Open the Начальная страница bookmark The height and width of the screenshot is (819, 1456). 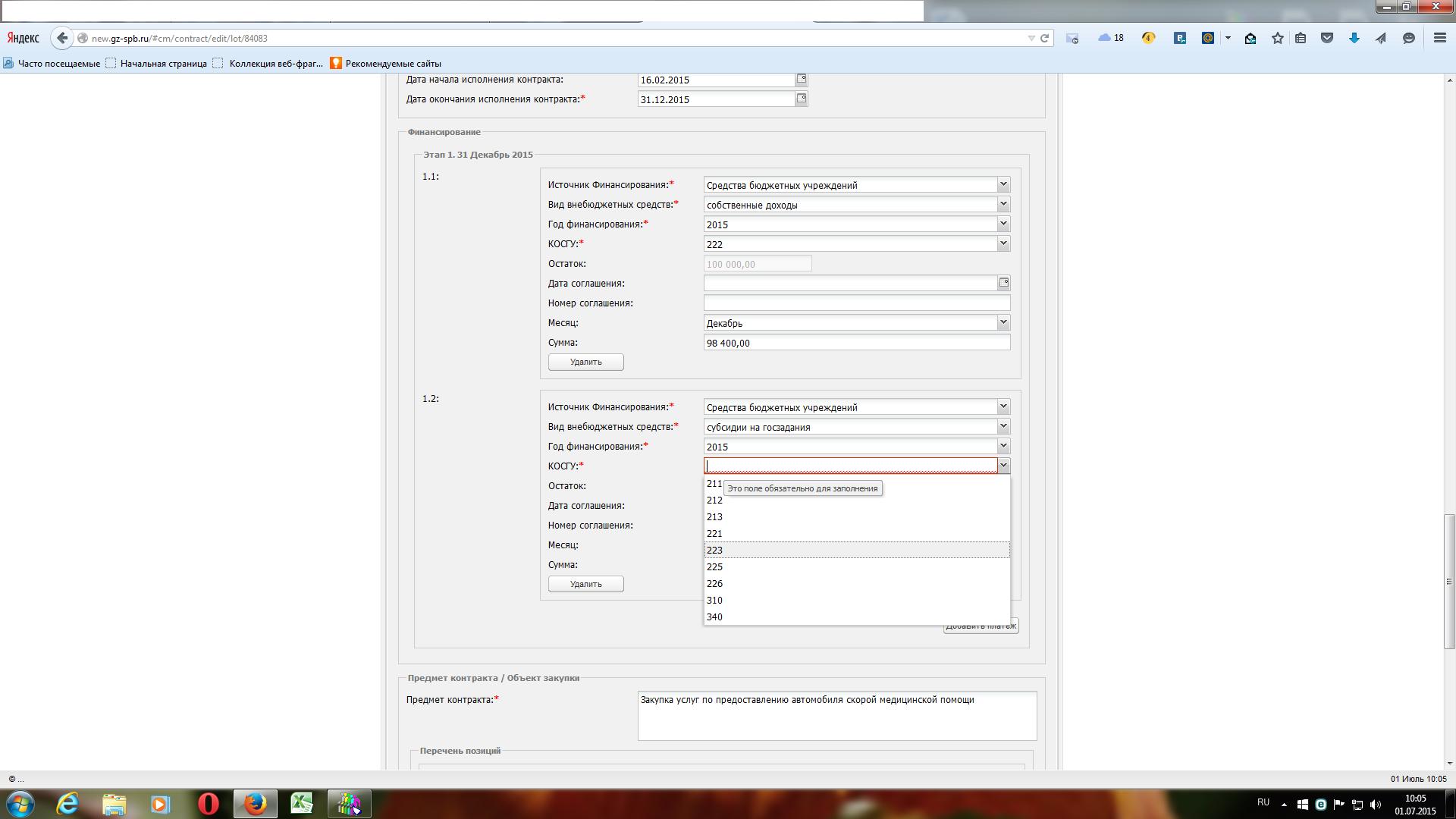[x=163, y=64]
